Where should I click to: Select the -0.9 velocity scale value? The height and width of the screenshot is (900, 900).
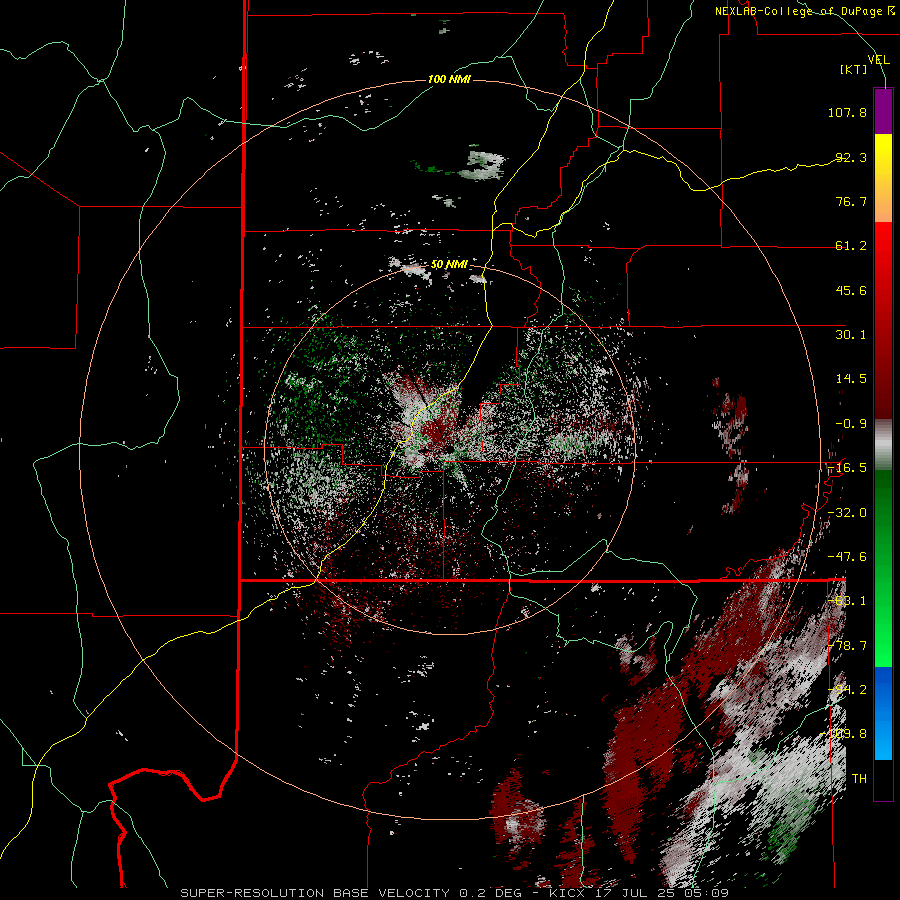(851, 424)
